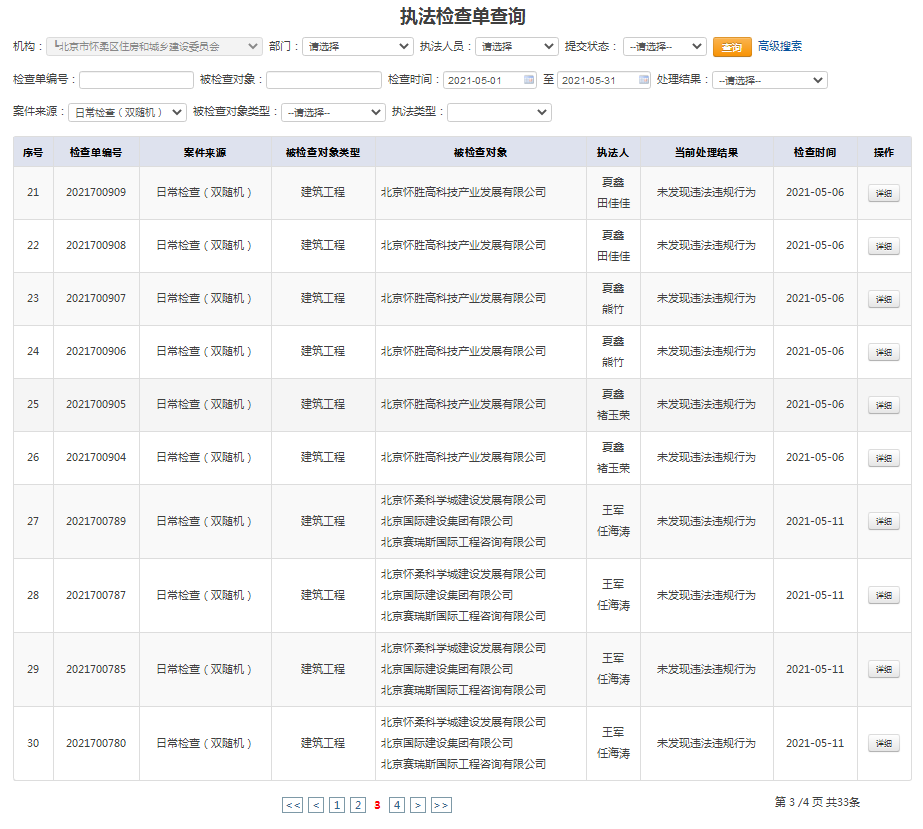923x829 pixels.
Task: Click page count text 第 3 /4 页 共33条
Action: click(817, 803)
